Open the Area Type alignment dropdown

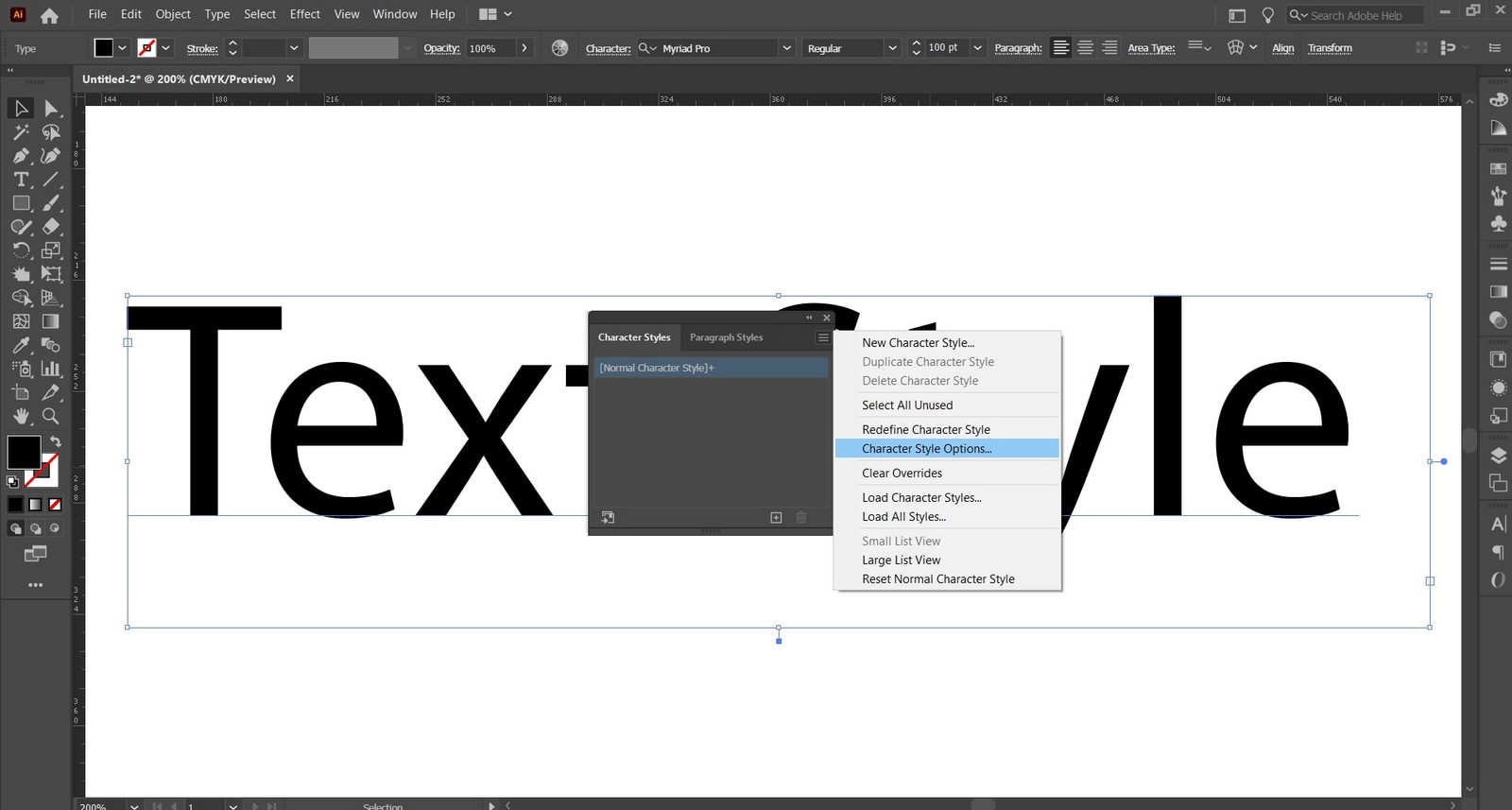1199,46
